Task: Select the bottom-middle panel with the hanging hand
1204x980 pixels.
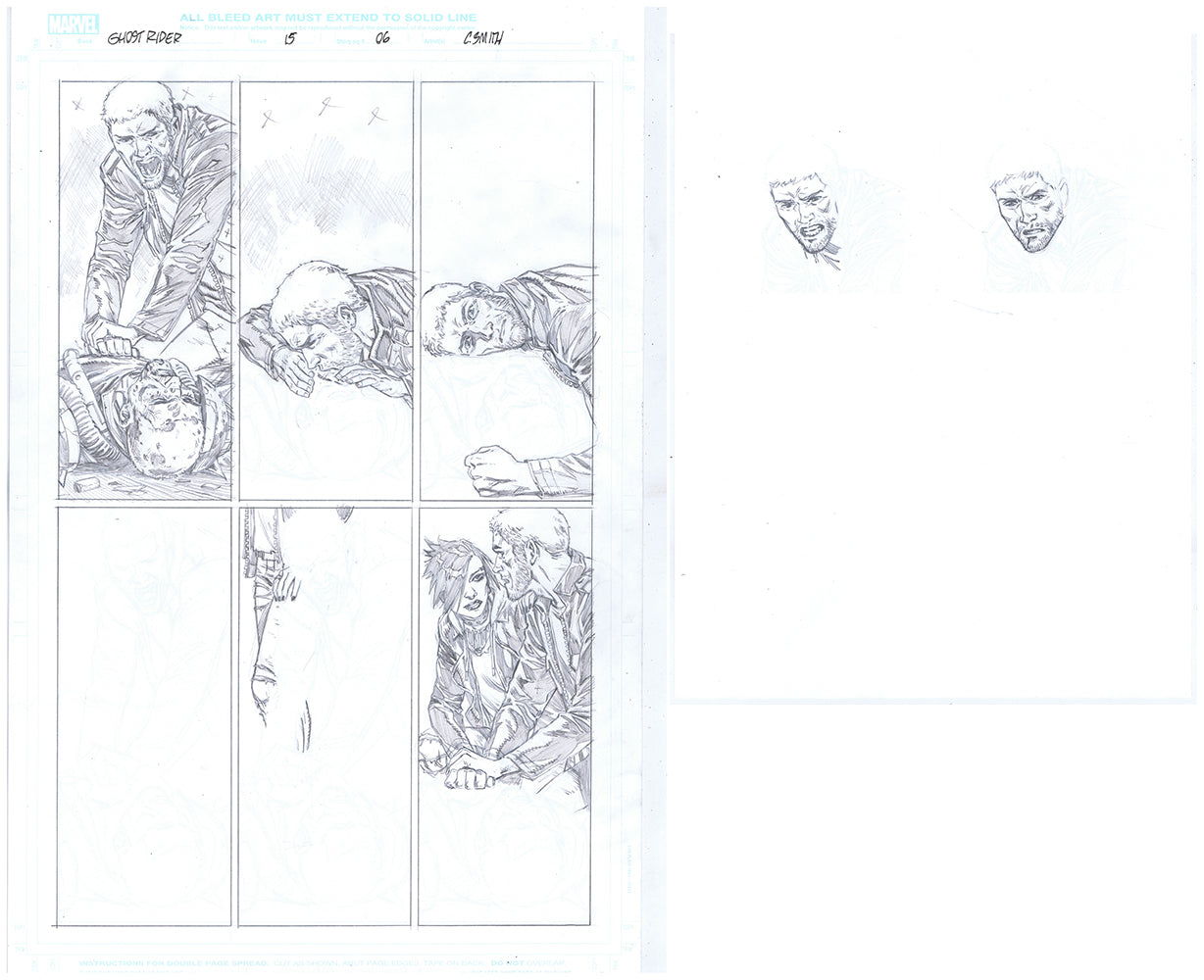Action: [326, 715]
